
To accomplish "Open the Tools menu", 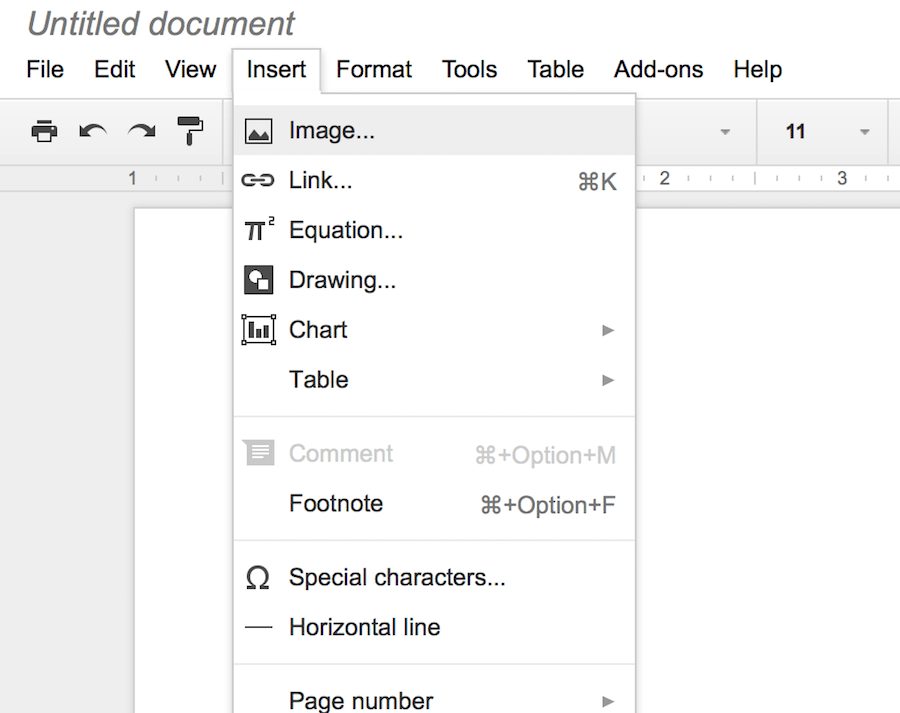I will coord(469,70).
